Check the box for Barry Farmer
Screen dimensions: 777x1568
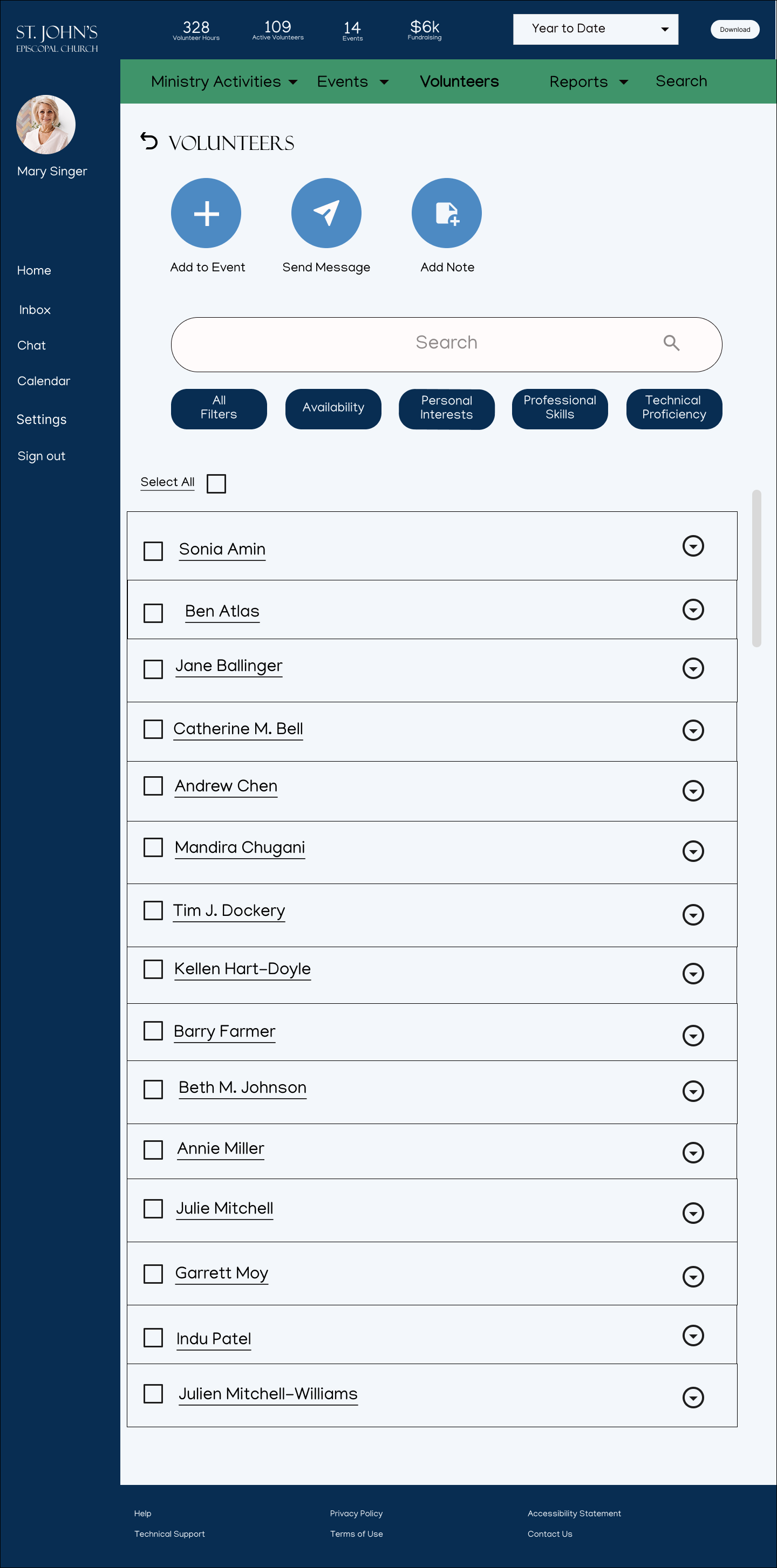[153, 1031]
